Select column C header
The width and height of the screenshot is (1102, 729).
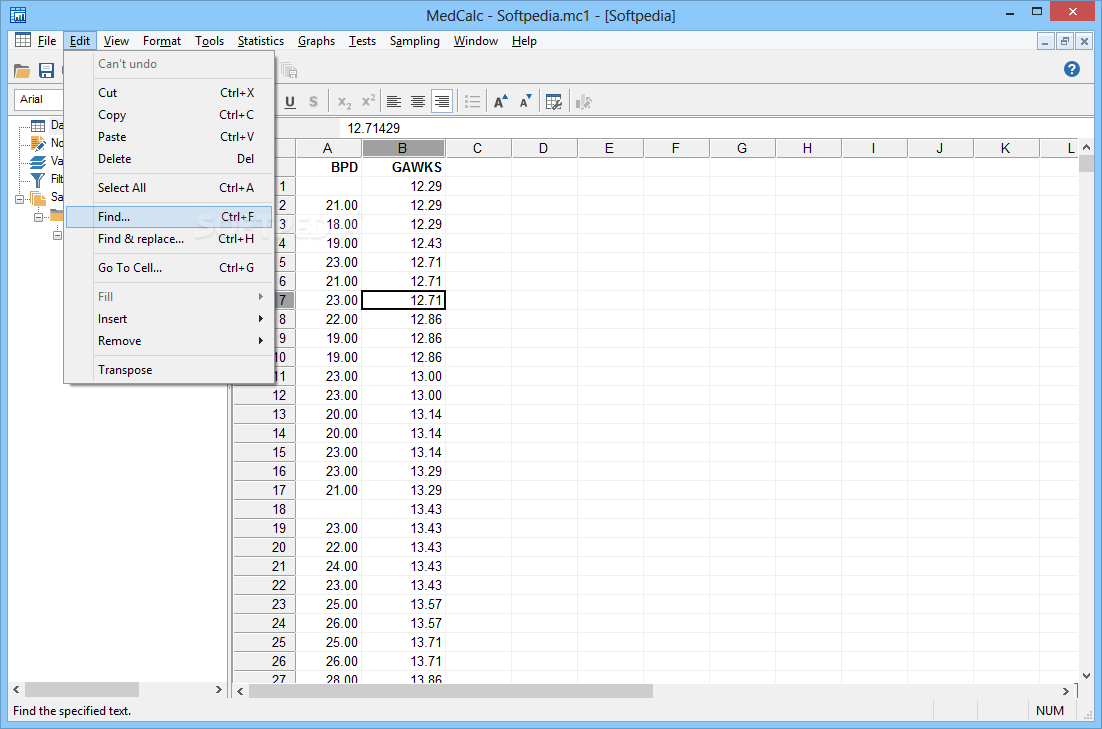pos(478,148)
